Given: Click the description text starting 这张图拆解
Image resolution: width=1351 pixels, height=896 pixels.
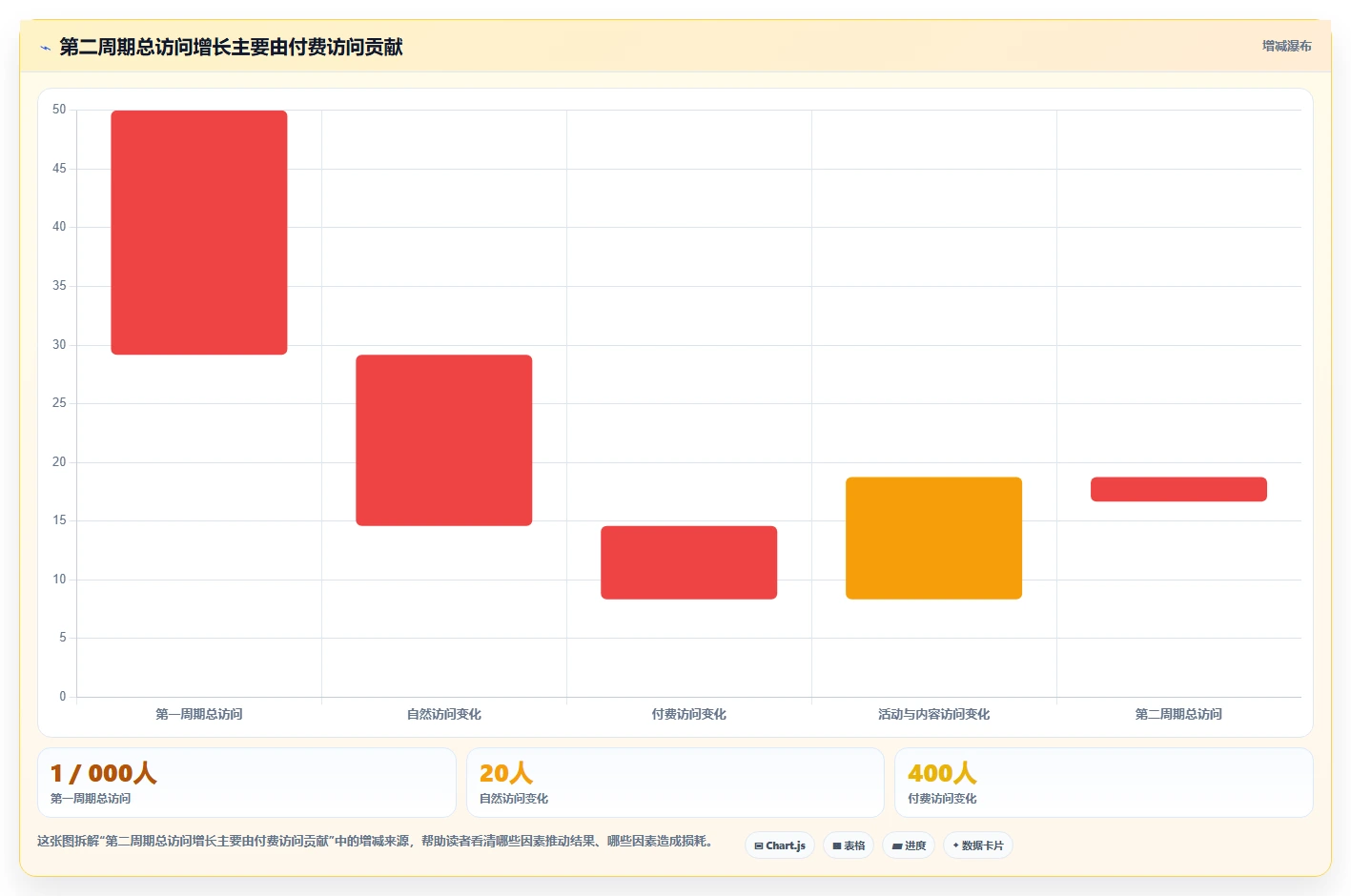Looking at the screenshot, I should [x=375, y=841].
